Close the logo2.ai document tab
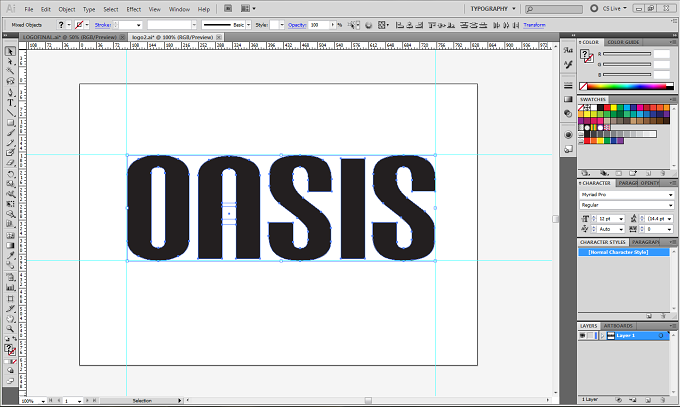This screenshot has width=680, height=407. pos(219,37)
